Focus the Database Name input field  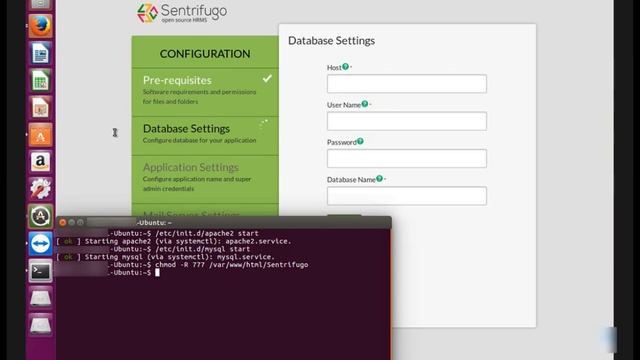coord(407,196)
